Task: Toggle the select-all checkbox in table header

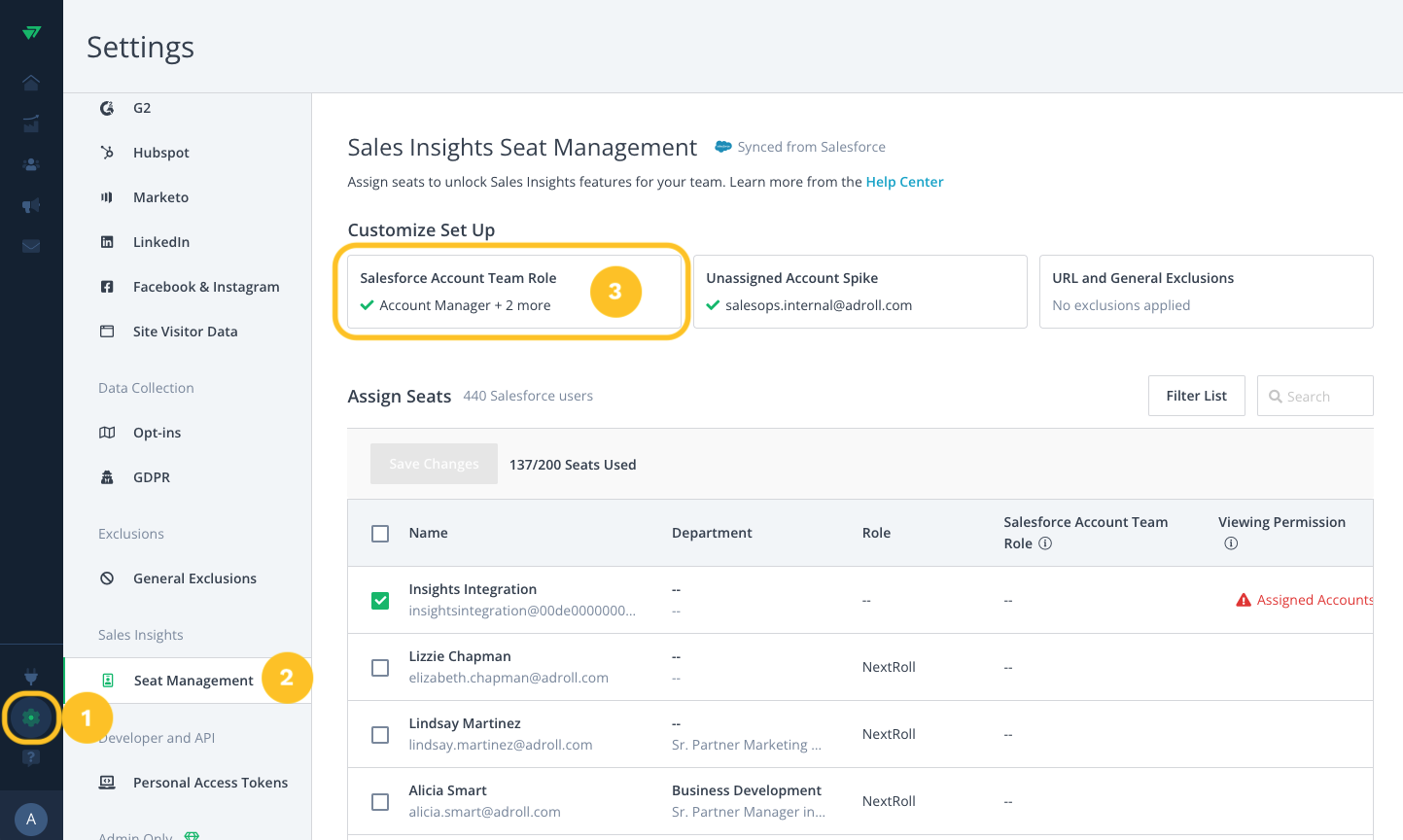Action: click(x=380, y=534)
